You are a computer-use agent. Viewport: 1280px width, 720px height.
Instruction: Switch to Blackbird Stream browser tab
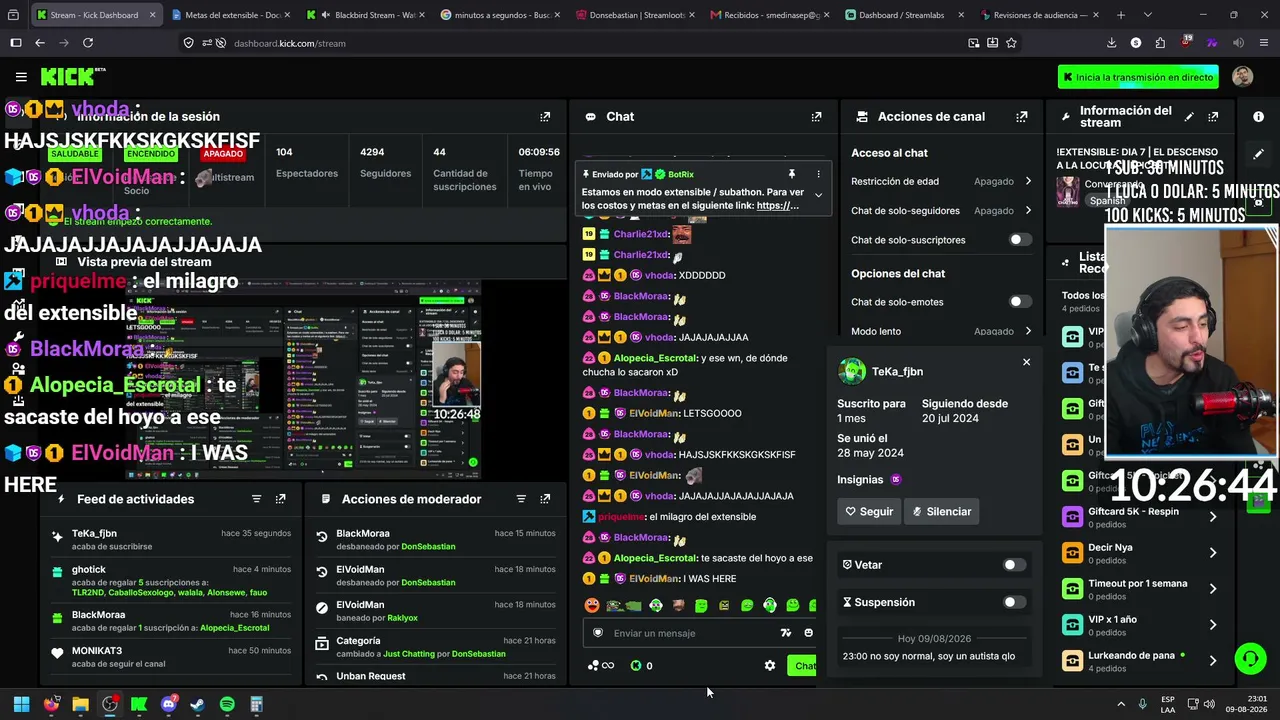pos(366,15)
